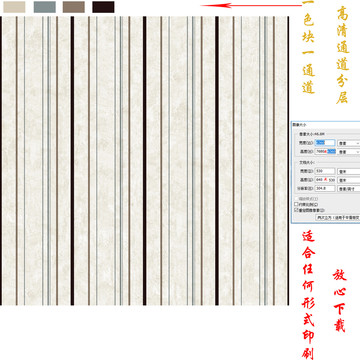360x360 pixels.
Task: Open the pixel width unit dropdown
Action: 349,143
